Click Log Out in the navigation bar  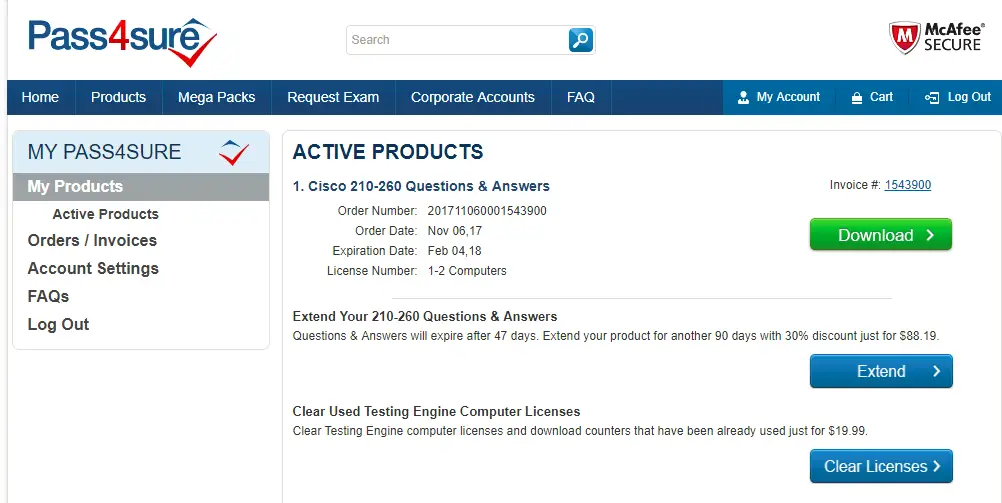pyautogui.click(x=958, y=97)
